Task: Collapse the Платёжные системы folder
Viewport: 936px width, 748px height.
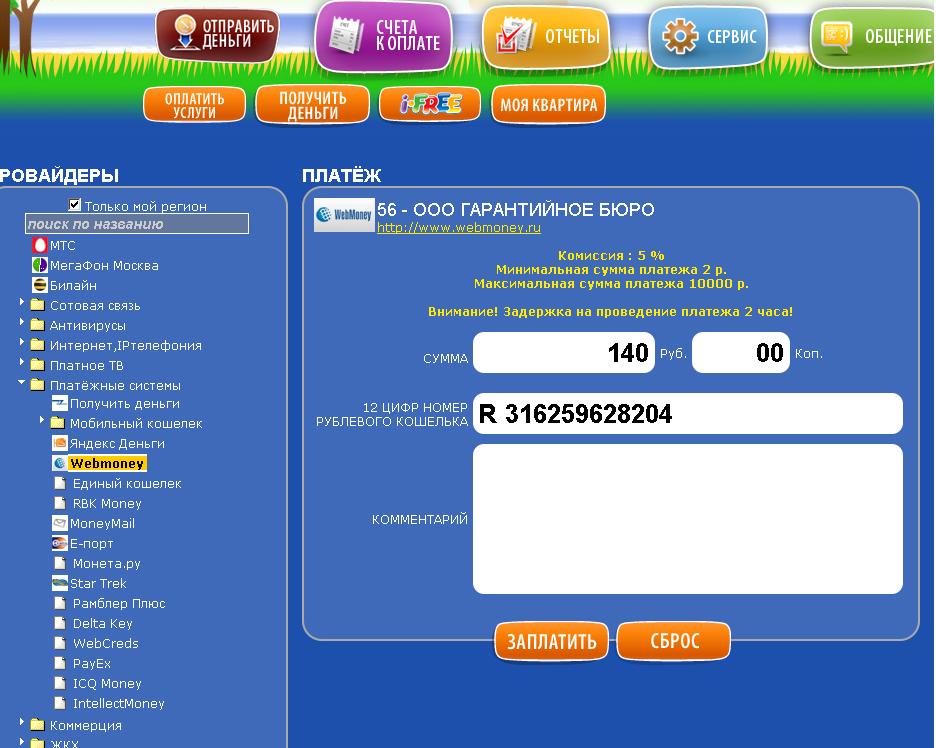Action: 21,381
